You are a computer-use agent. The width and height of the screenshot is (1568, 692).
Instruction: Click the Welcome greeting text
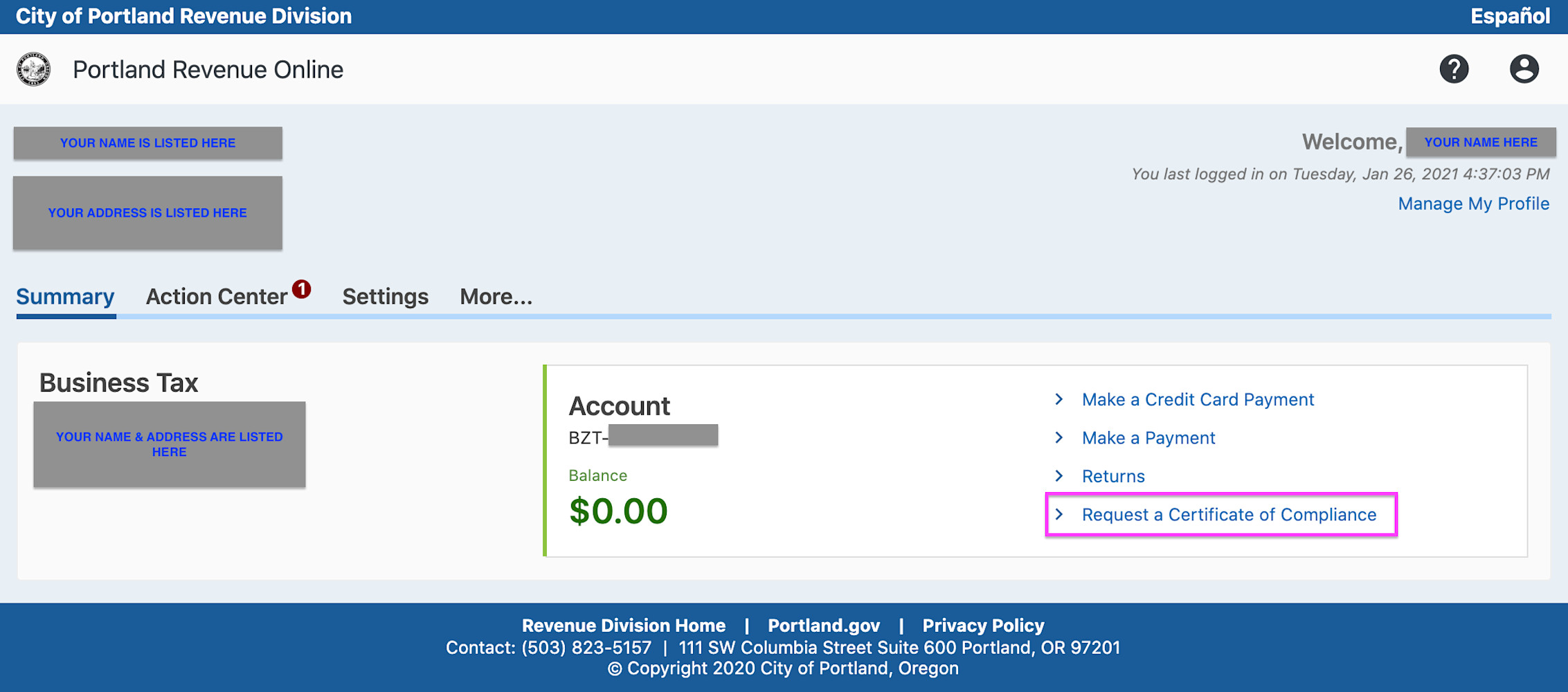[x=1352, y=142]
